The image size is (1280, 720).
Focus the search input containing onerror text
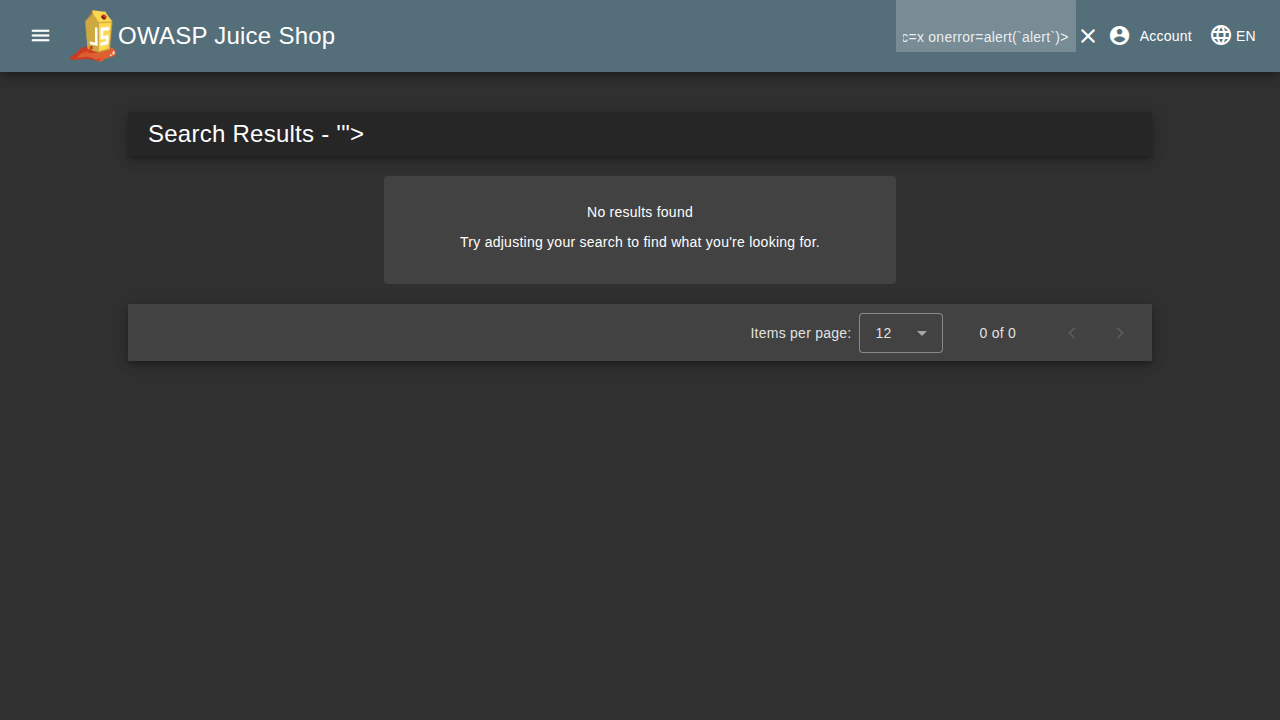tap(985, 37)
